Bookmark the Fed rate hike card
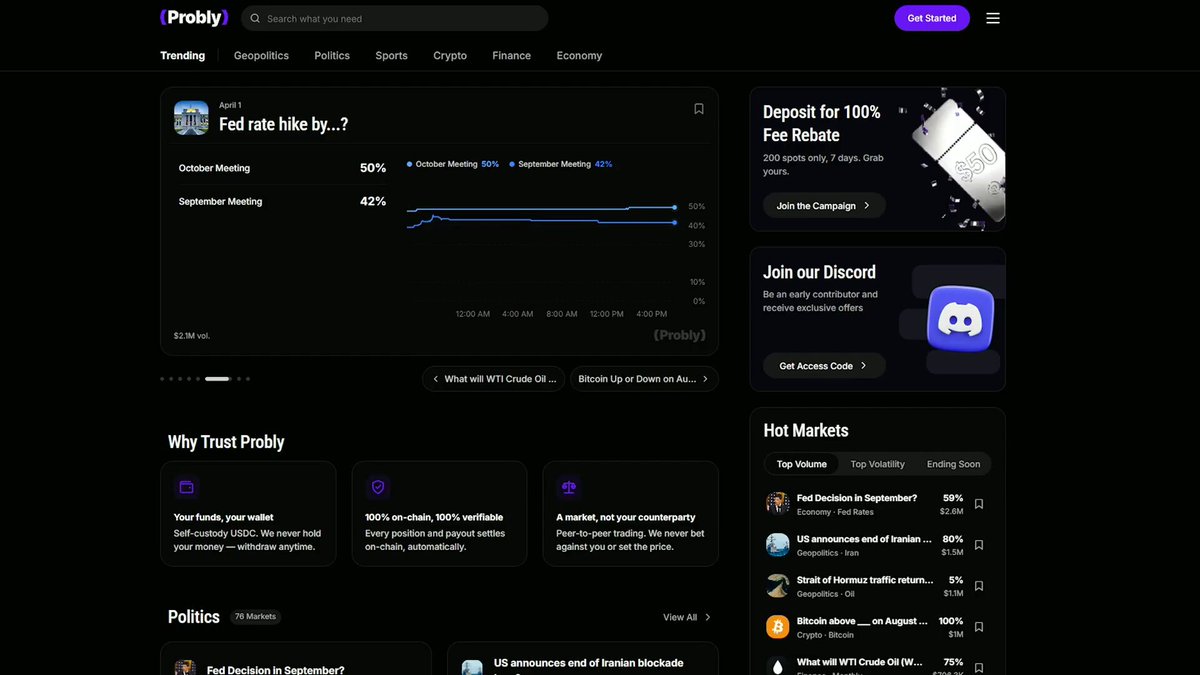The height and width of the screenshot is (675, 1200). pyautogui.click(x=699, y=109)
